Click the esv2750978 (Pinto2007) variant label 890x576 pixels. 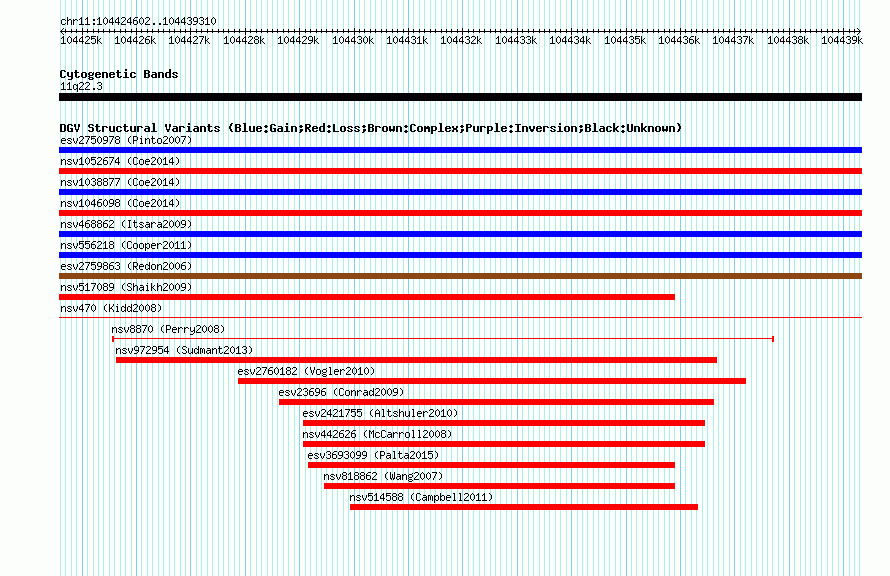coord(126,140)
